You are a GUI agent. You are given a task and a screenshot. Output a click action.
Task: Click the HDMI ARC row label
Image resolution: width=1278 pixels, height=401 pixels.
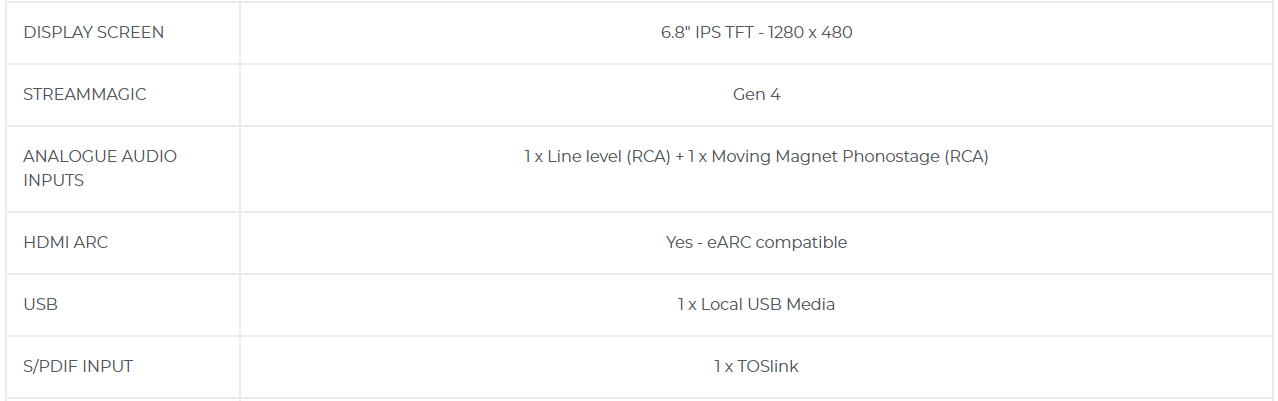coord(65,242)
